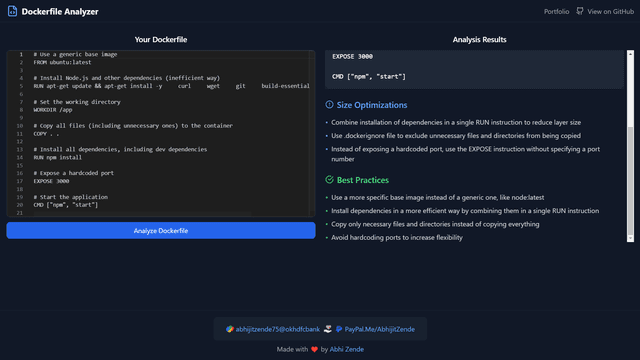Click the COPY . . line in editor
The width and height of the screenshot is (640, 360).
point(46,133)
